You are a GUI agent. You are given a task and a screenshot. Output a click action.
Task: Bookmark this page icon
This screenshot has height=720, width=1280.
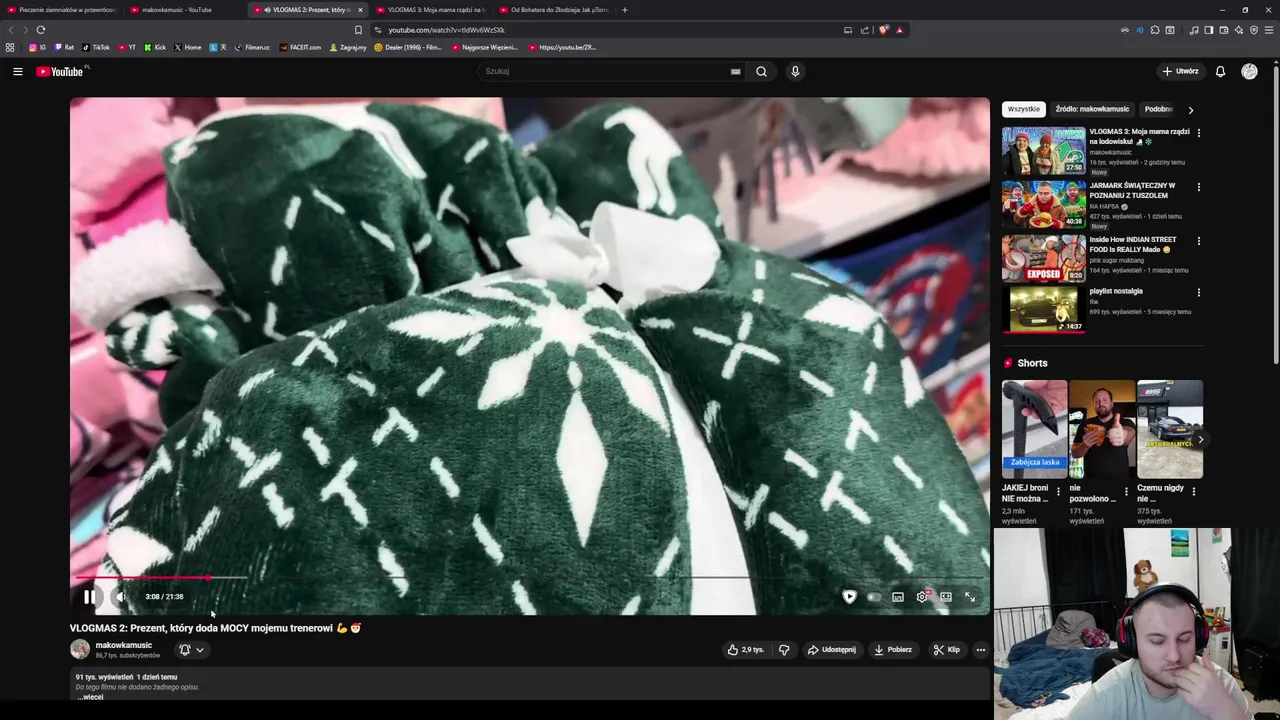(359, 30)
